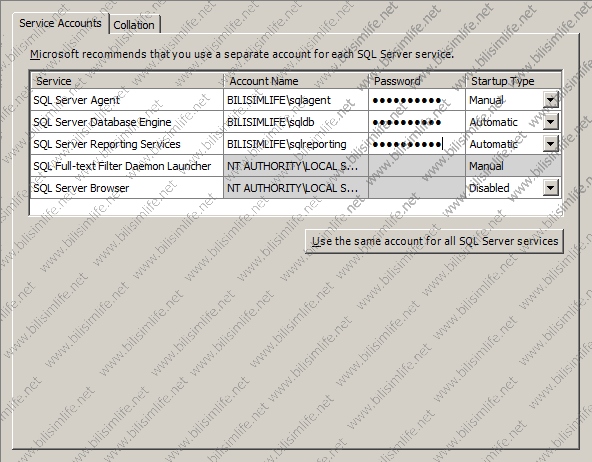The height and width of the screenshot is (462, 592).
Task: Open Startup Type dropdown for SQL Server Browser
Action: (x=551, y=188)
